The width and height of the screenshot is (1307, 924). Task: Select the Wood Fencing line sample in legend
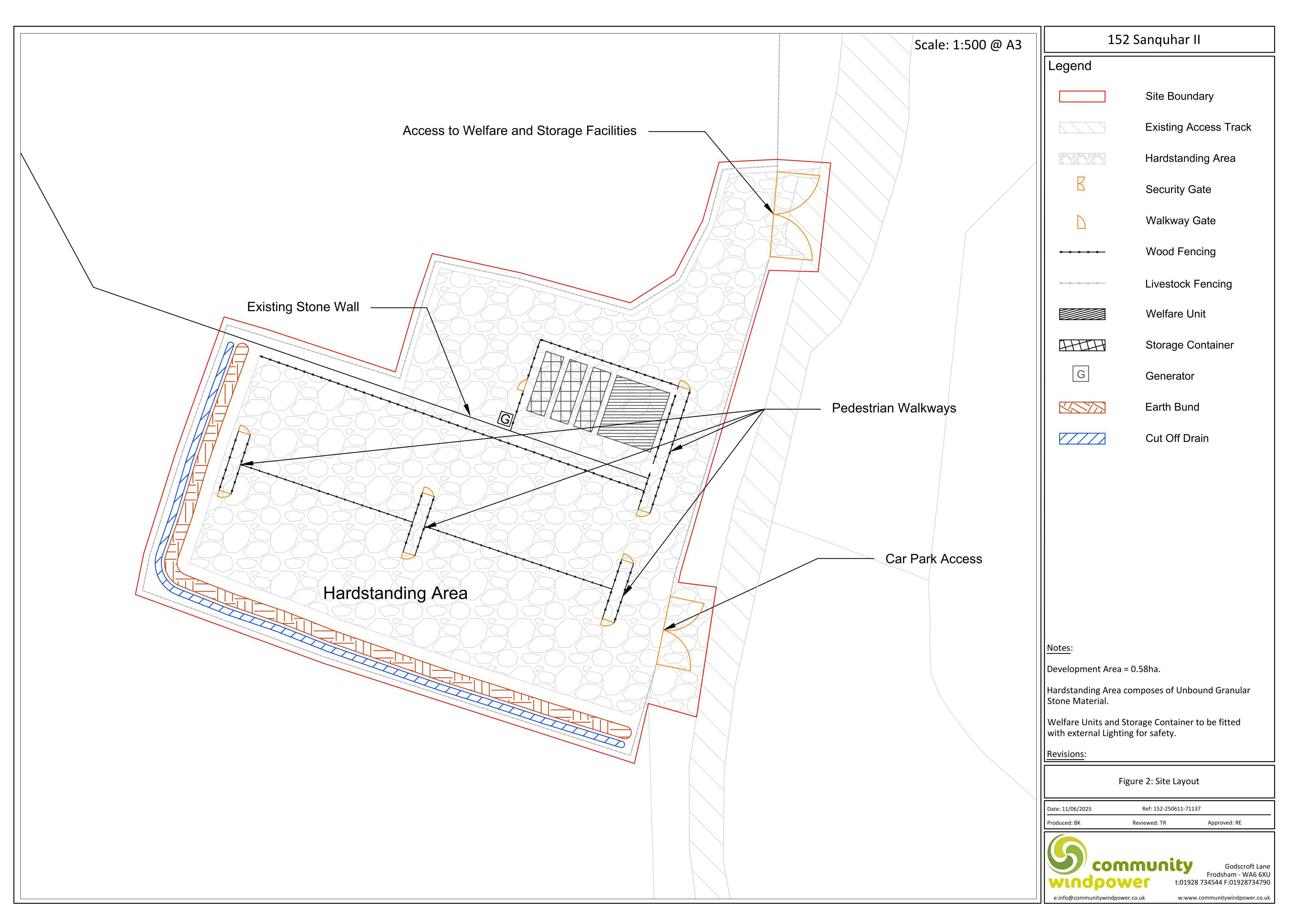[1082, 252]
